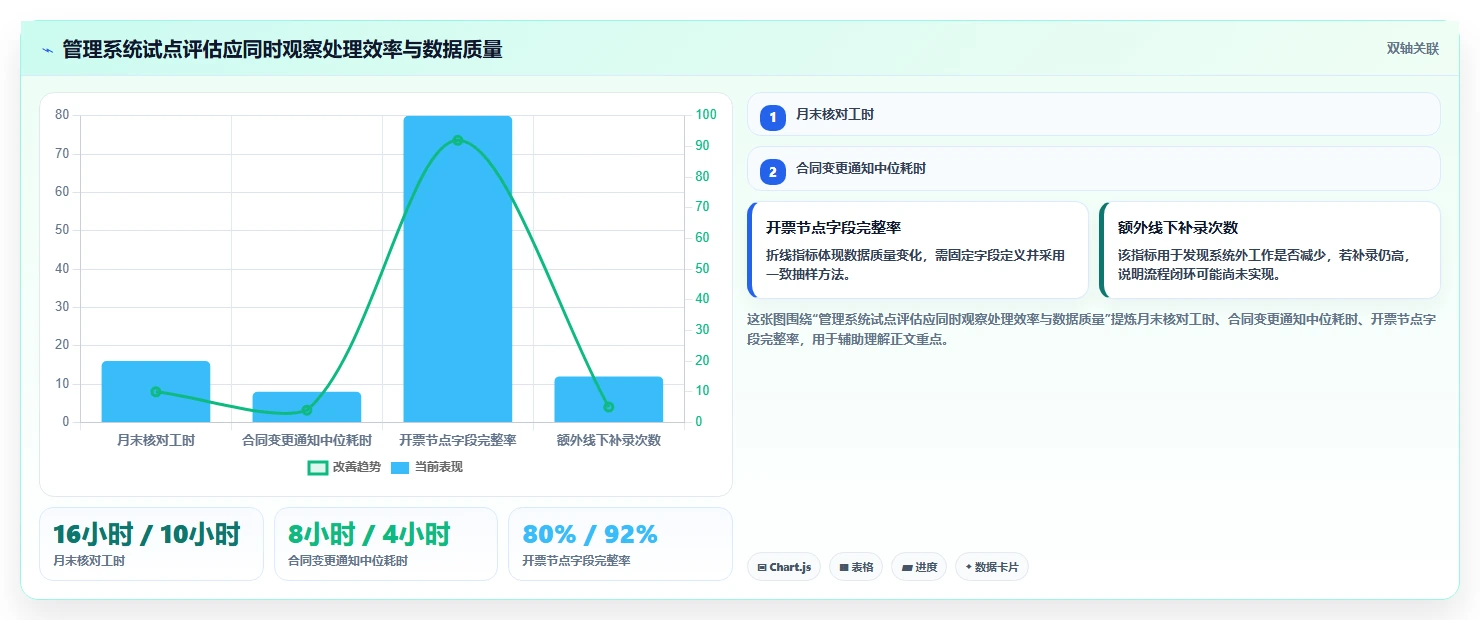This screenshot has height=620, width=1480.
Task: Click the 额外线下补录次数 info card
Action: point(1269,250)
